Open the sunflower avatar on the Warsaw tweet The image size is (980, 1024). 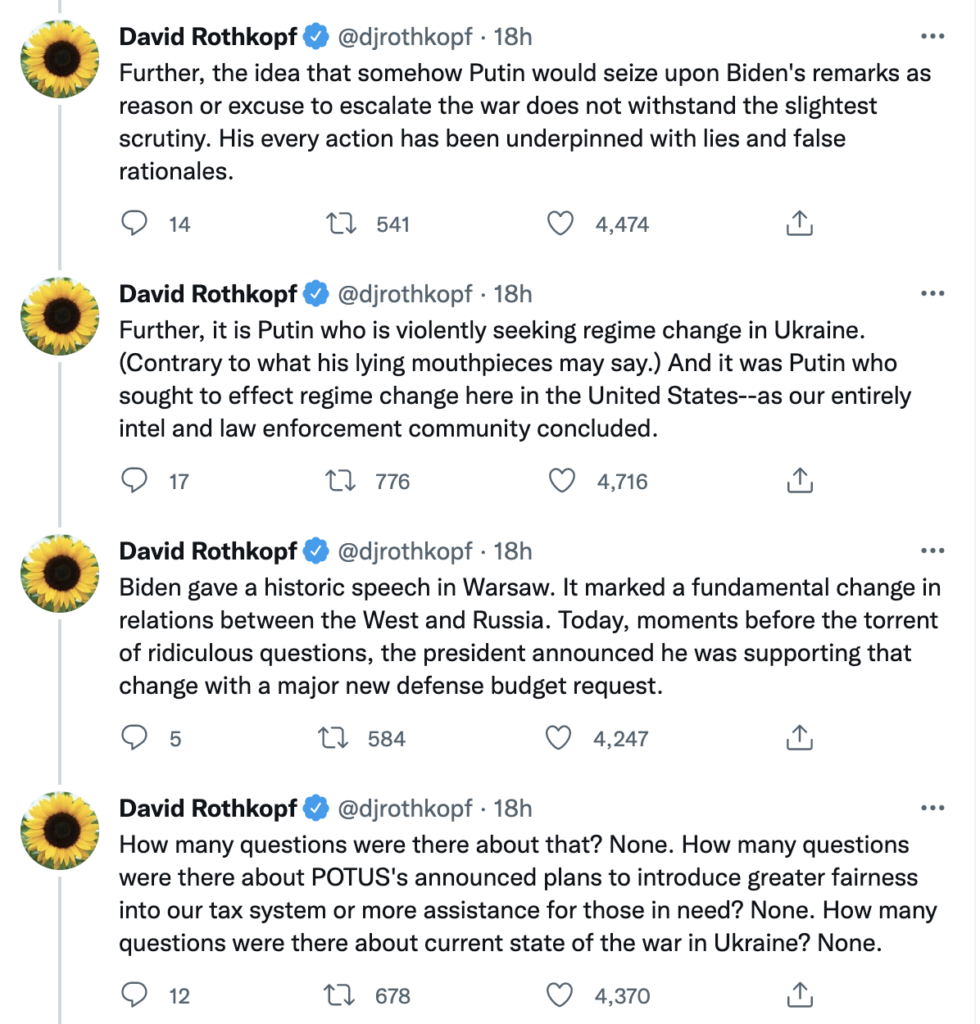(x=61, y=573)
